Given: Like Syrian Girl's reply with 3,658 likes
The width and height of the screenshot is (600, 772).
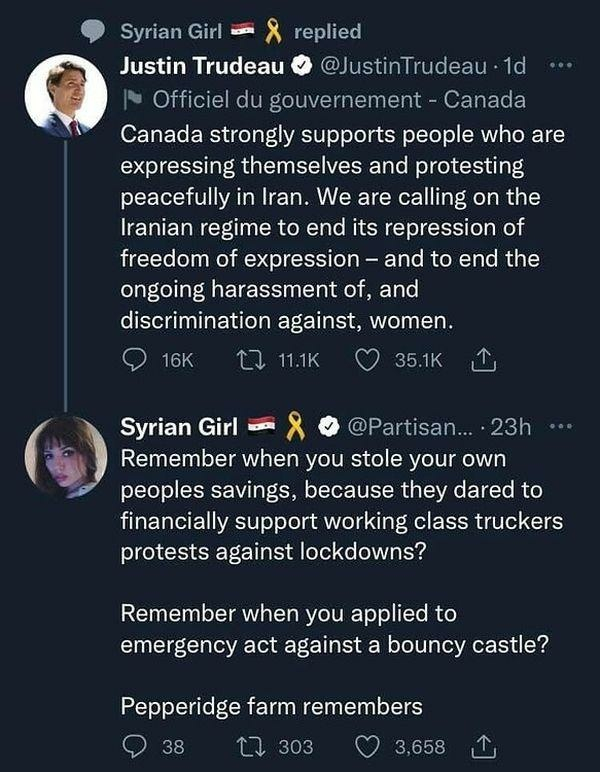Looking at the screenshot, I should (368, 746).
